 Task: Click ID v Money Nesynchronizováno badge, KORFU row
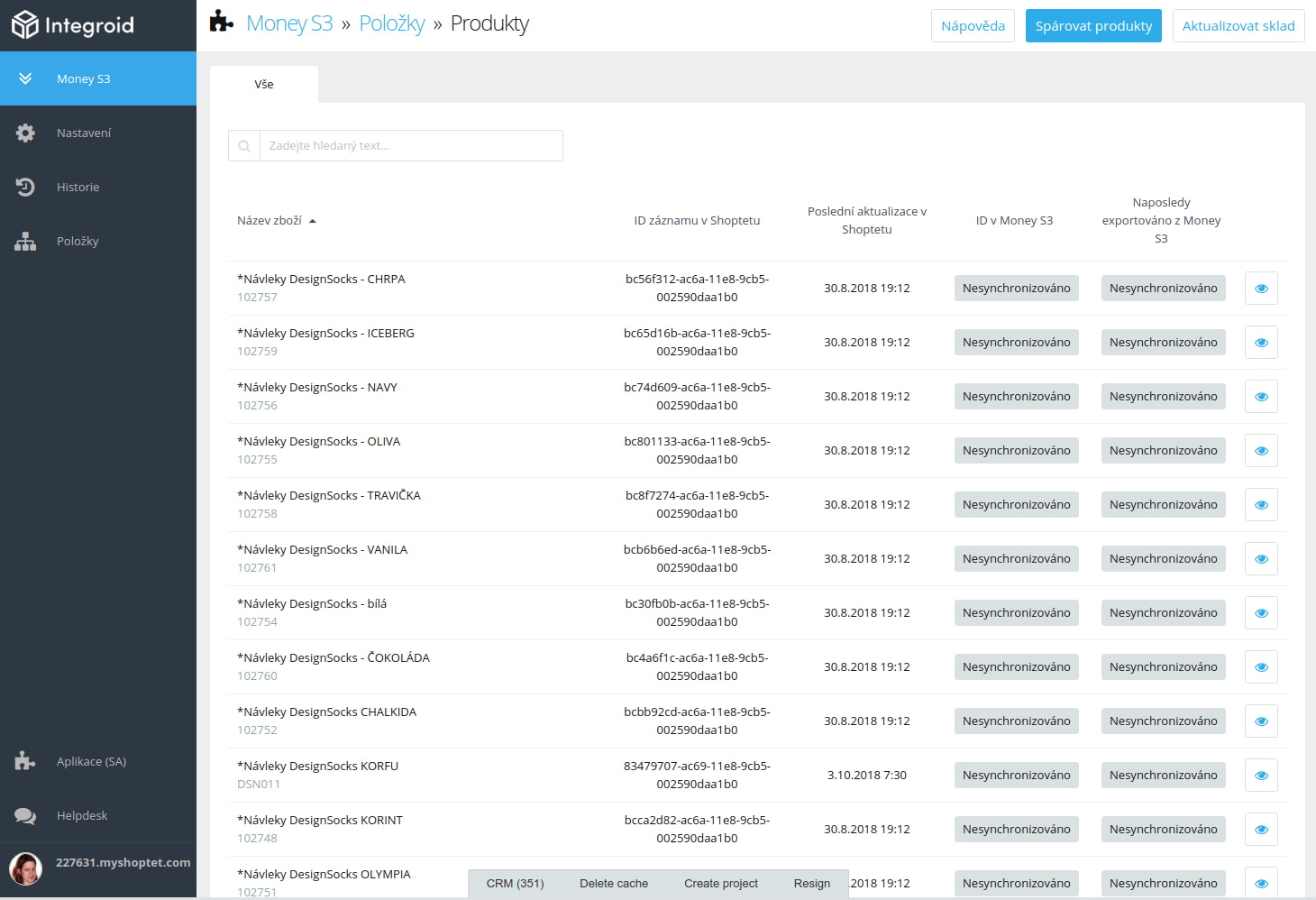point(1017,776)
